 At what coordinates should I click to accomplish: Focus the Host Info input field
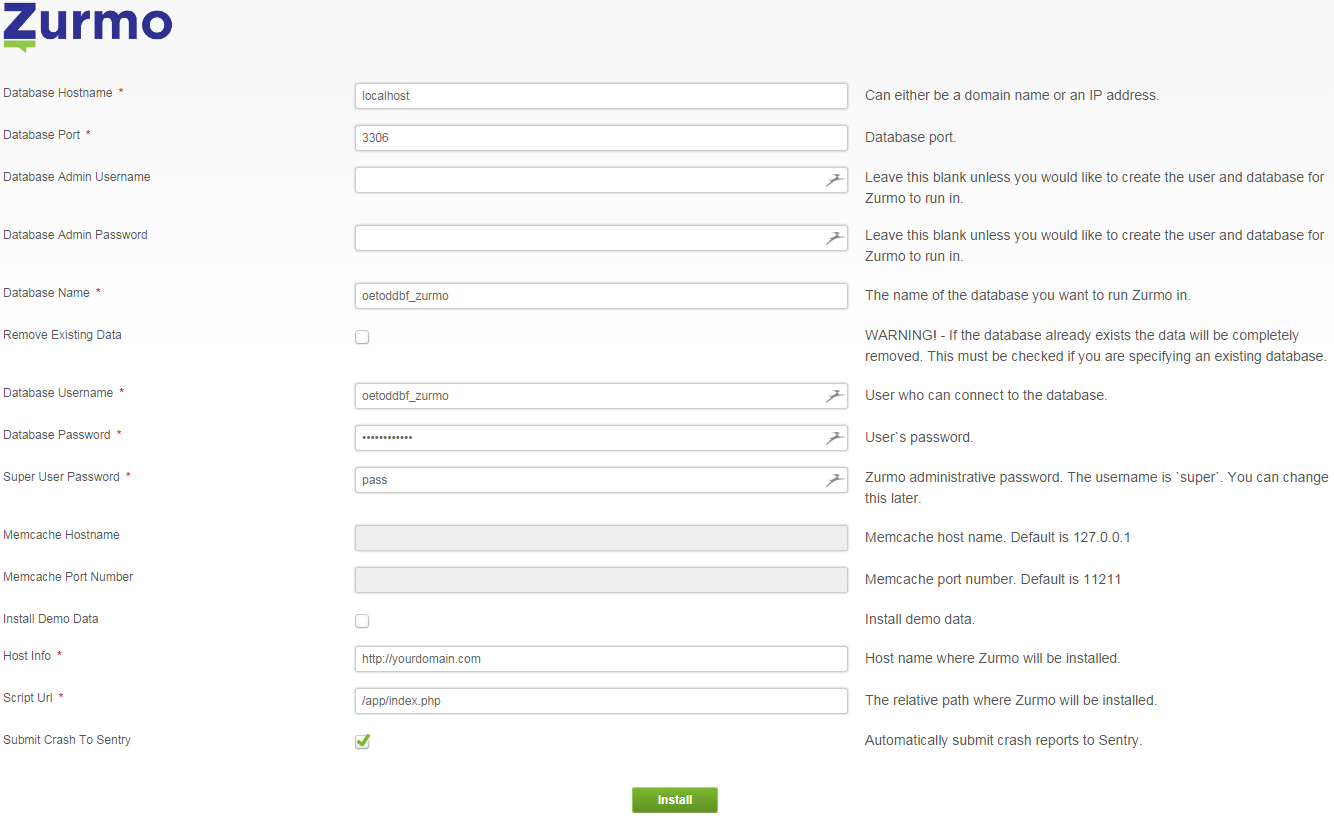point(601,659)
